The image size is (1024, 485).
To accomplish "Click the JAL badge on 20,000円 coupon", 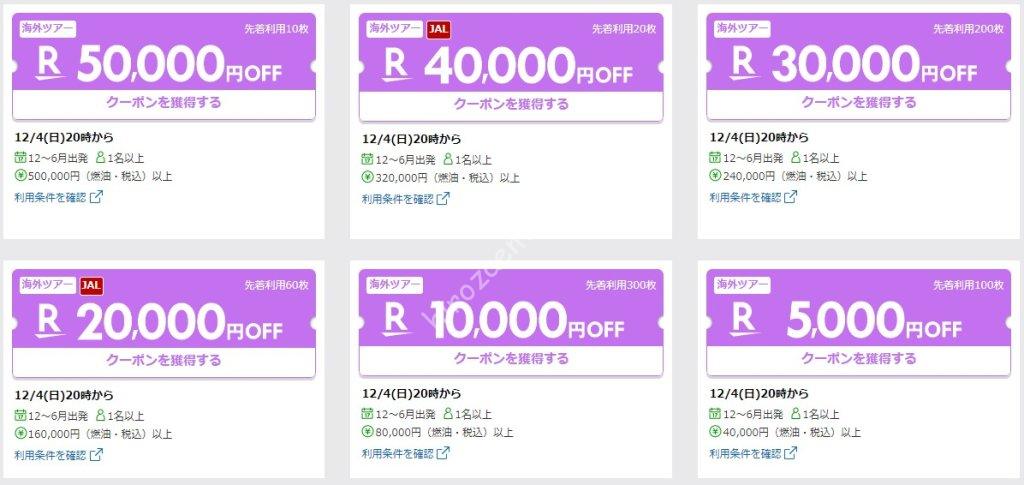I will pos(92,285).
